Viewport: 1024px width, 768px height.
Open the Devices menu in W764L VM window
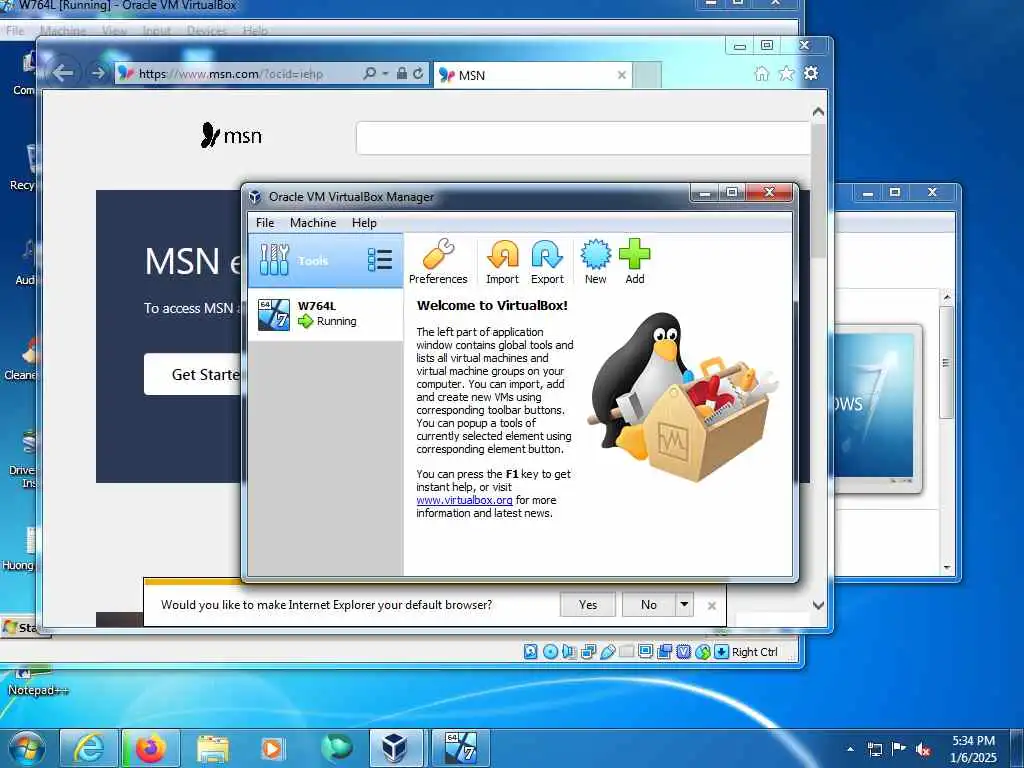[207, 31]
